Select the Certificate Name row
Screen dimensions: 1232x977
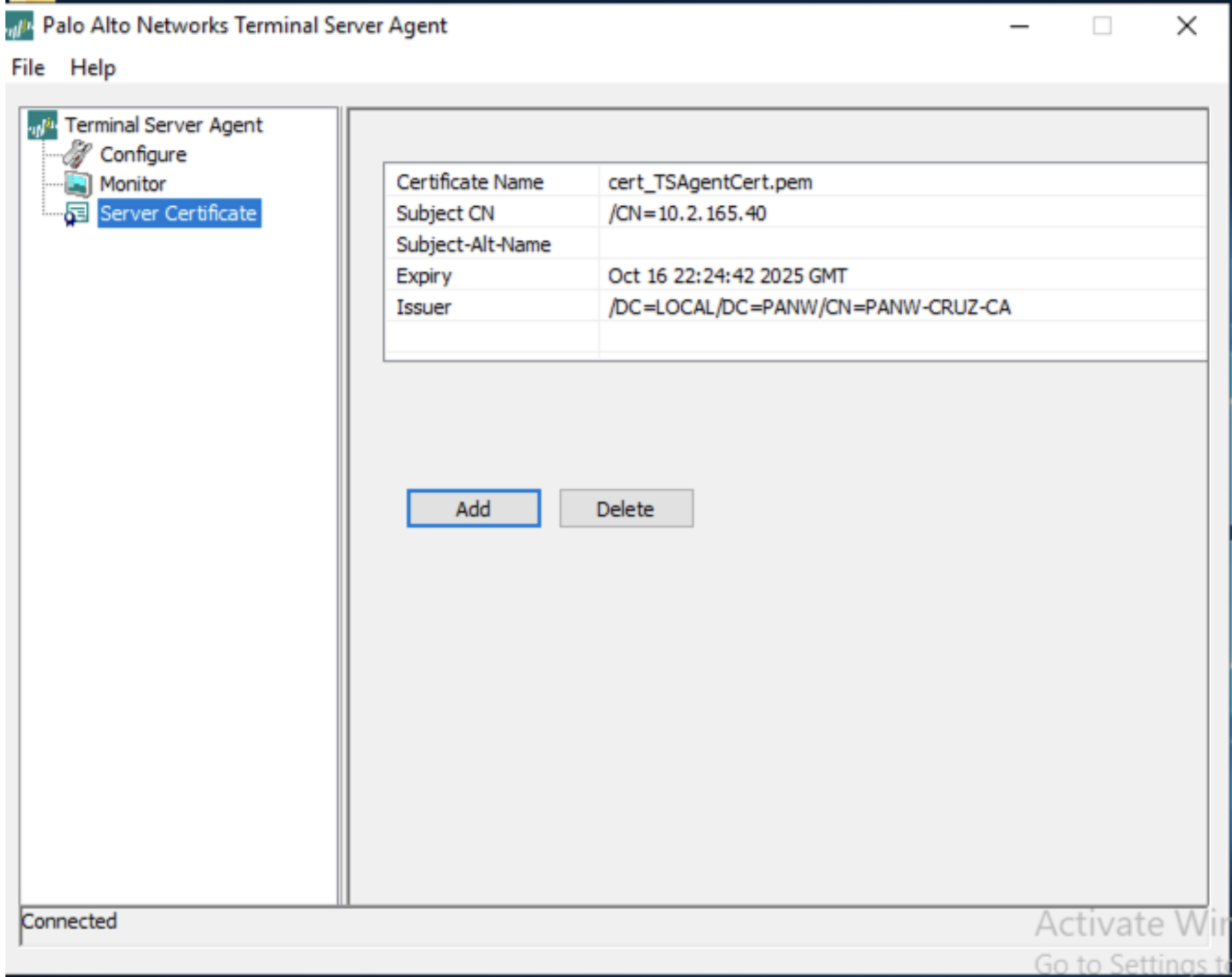470,182
